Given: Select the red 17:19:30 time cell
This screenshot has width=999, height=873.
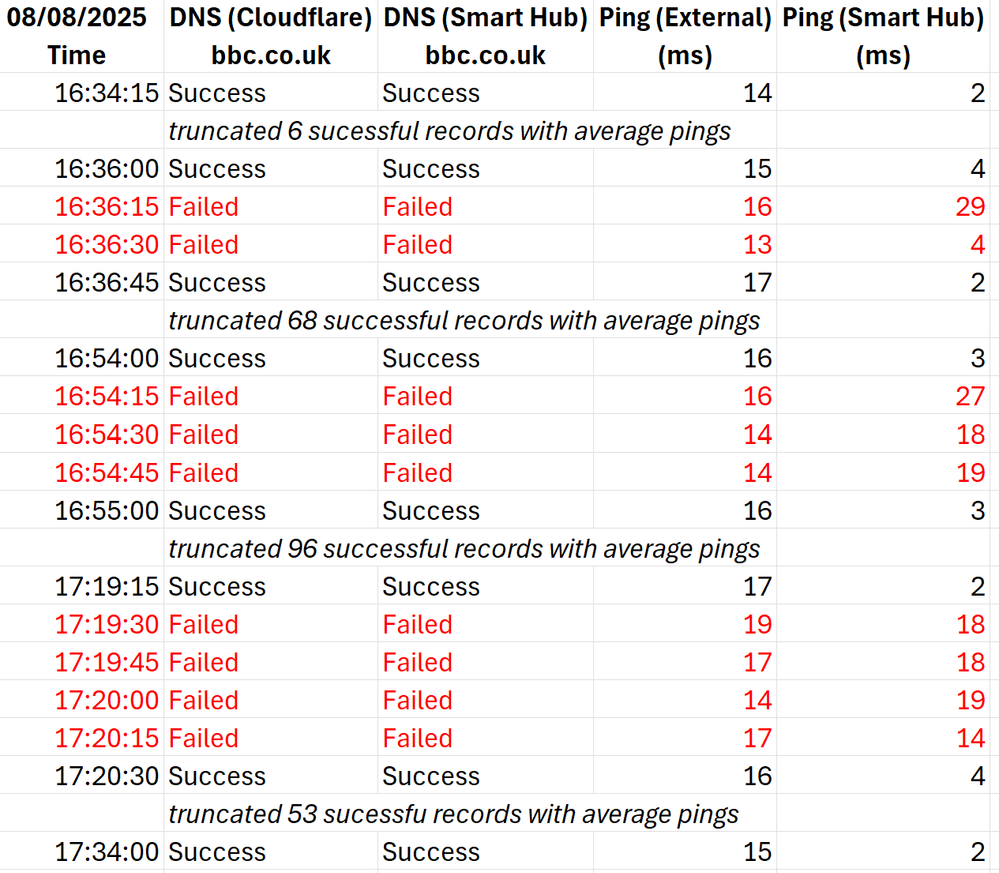Looking at the screenshot, I should pos(106,625).
